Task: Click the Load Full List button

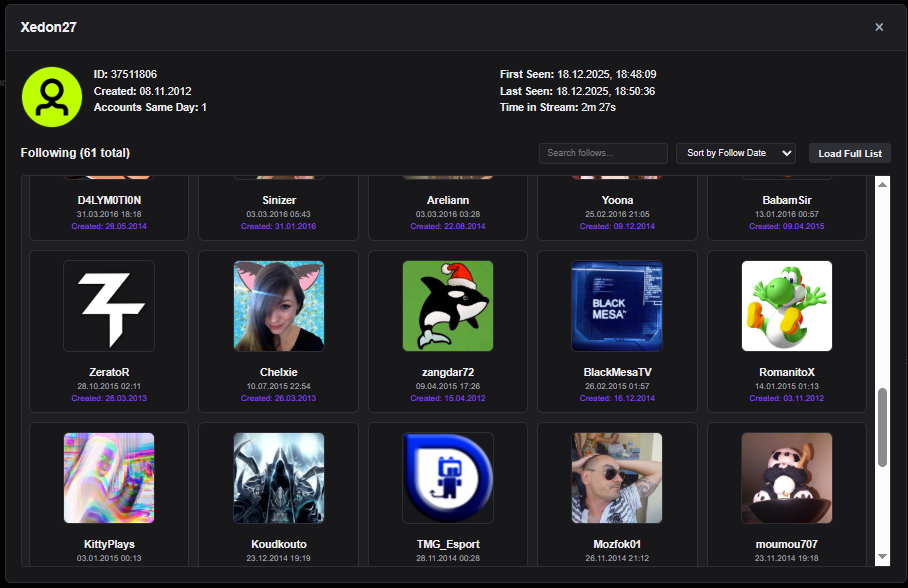Action: [x=850, y=154]
